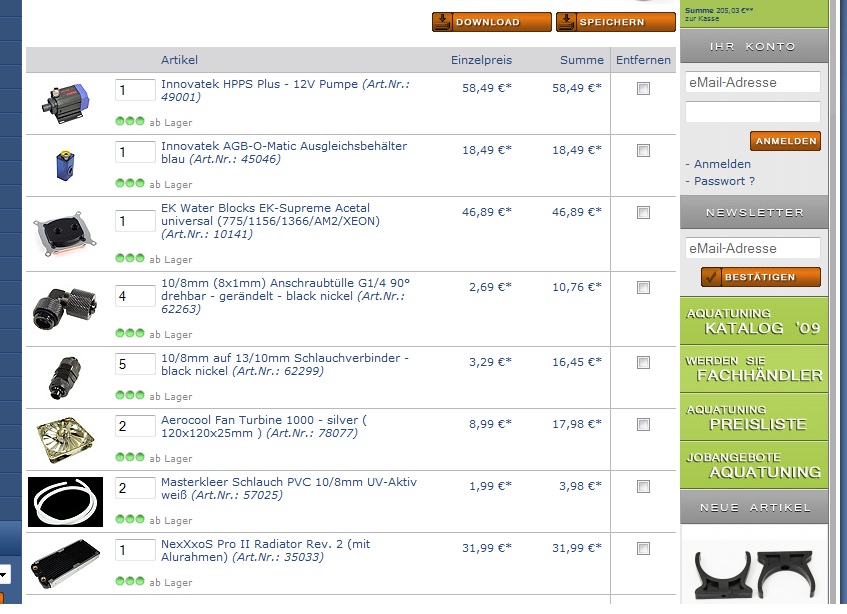
Task: Edit quantity field for Innovatek HPPS Plus
Action: point(135,90)
